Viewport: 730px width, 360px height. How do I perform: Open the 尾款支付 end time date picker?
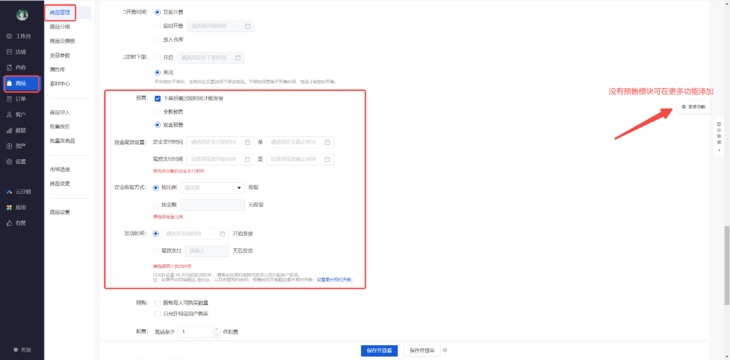[x=300, y=159]
